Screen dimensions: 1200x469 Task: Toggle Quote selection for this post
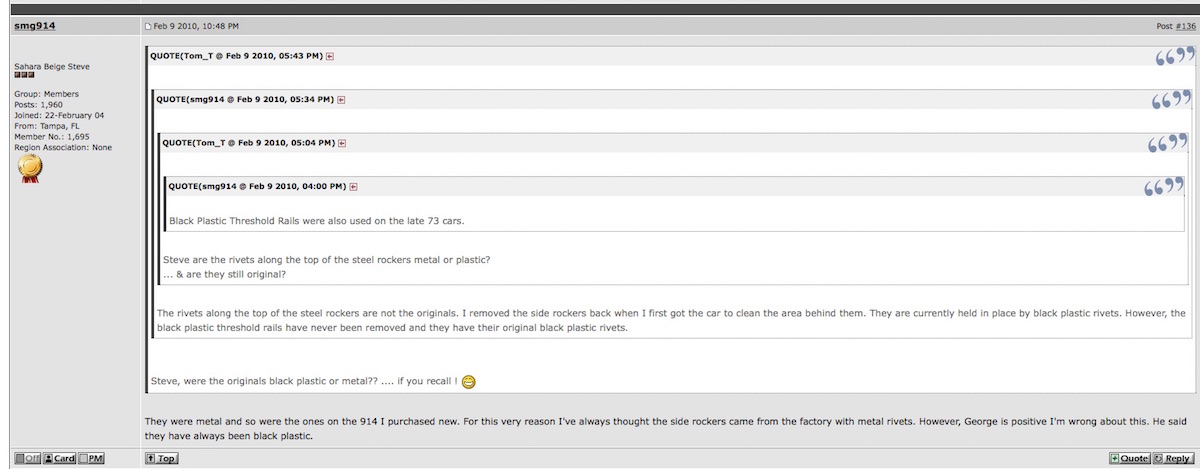click(x=1128, y=458)
